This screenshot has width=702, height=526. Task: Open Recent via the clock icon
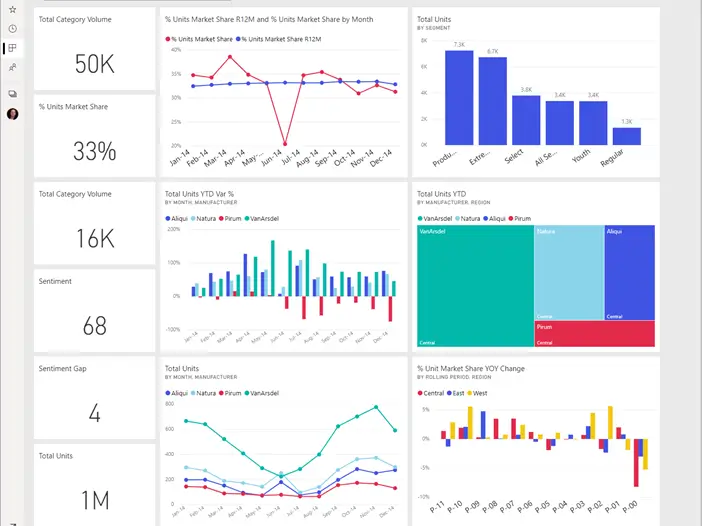click(12, 28)
